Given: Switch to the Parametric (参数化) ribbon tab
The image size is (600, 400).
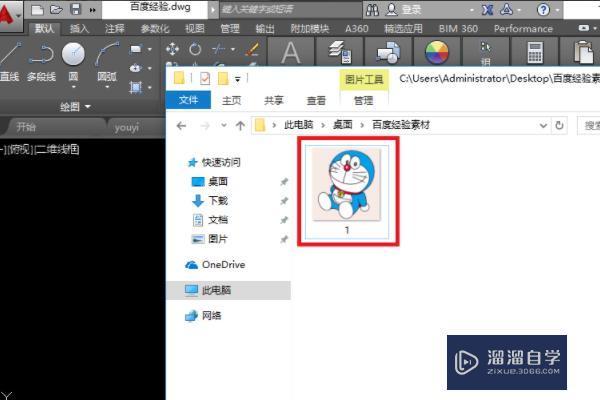Looking at the screenshot, I should [155, 29].
